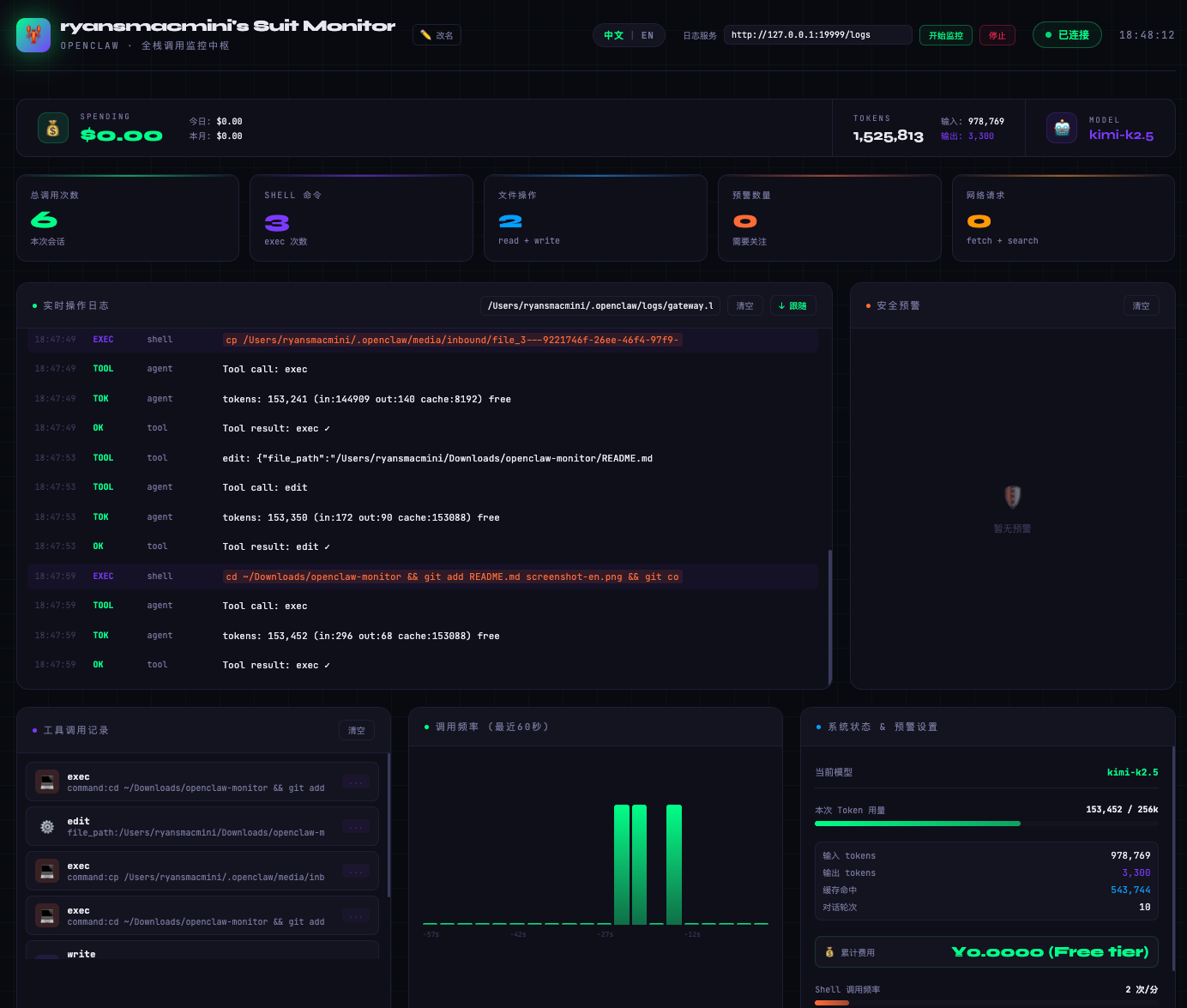Click the tool records list scrollbar
Viewport: 1187px width, 1008px height.
coord(389,825)
